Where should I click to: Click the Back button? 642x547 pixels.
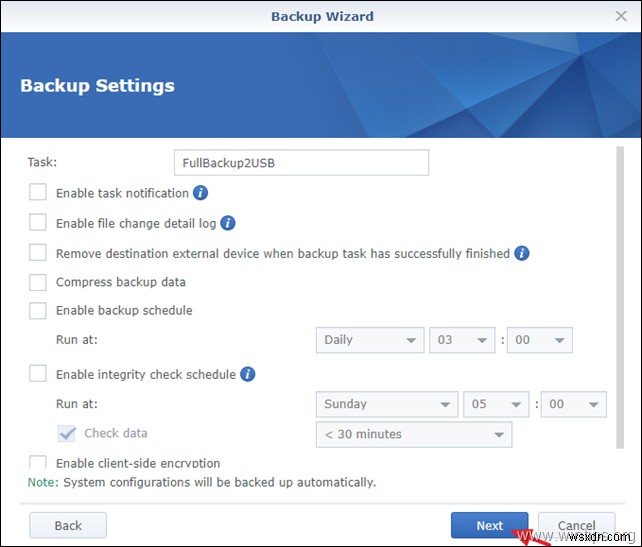pyautogui.click(x=68, y=525)
